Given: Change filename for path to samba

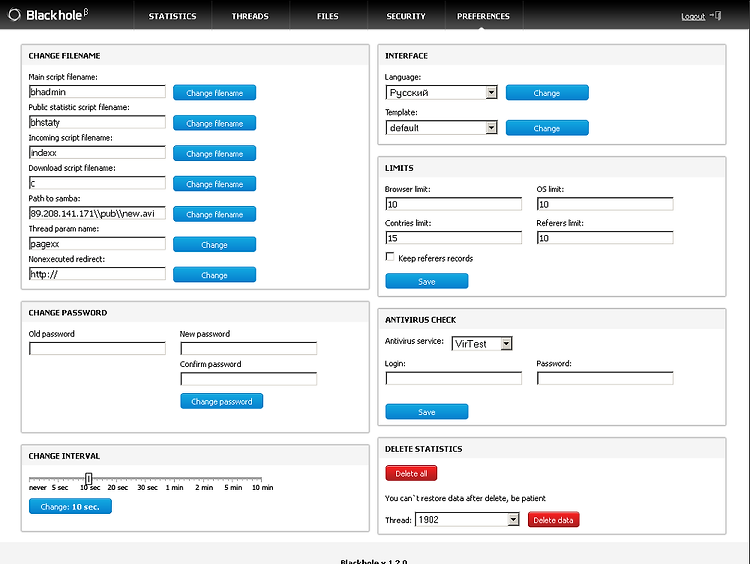Looking at the screenshot, I should [x=214, y=214].
